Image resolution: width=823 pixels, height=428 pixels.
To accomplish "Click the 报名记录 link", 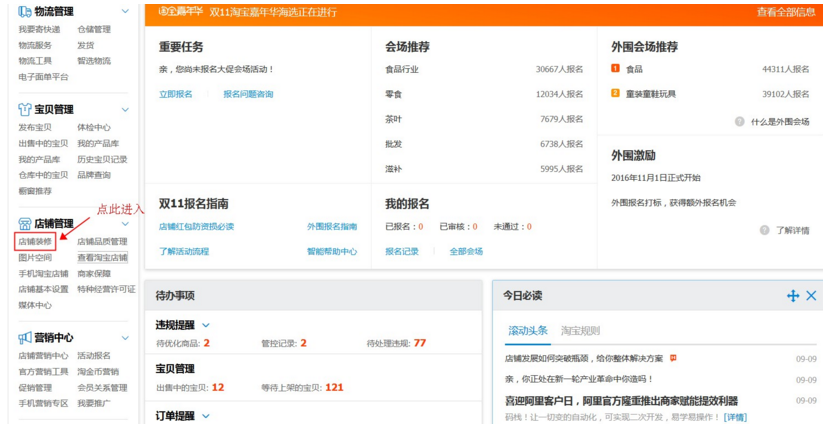I will point(402,252).
